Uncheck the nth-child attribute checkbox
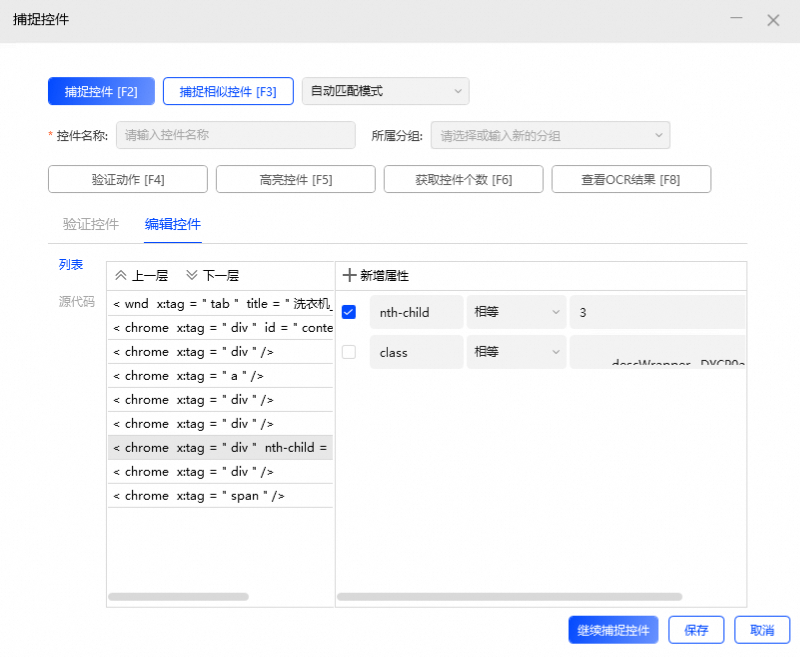800x657 pixels. point(349,312)
